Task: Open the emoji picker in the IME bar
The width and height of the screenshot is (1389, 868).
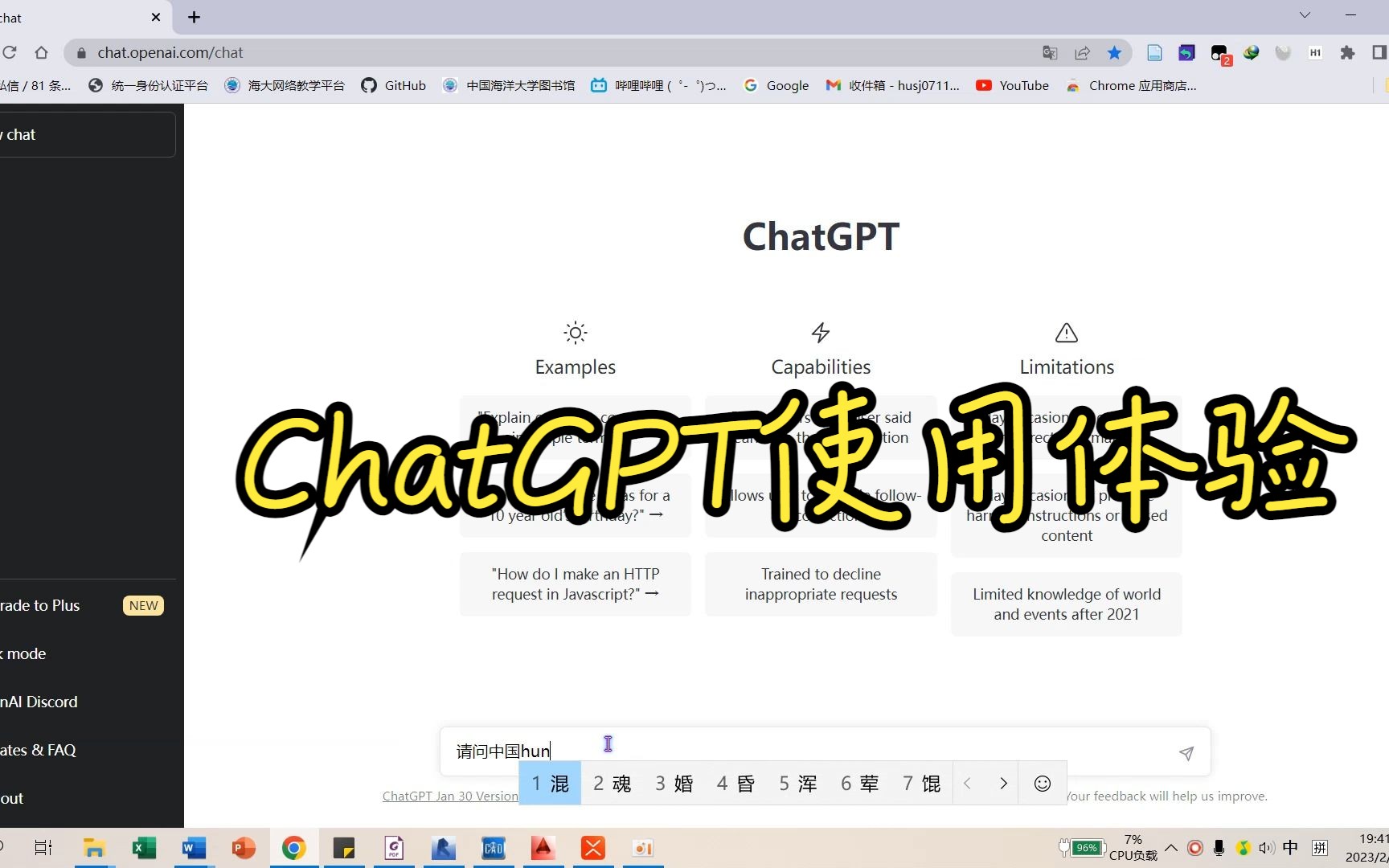Action: click(x=1043, y=784)
